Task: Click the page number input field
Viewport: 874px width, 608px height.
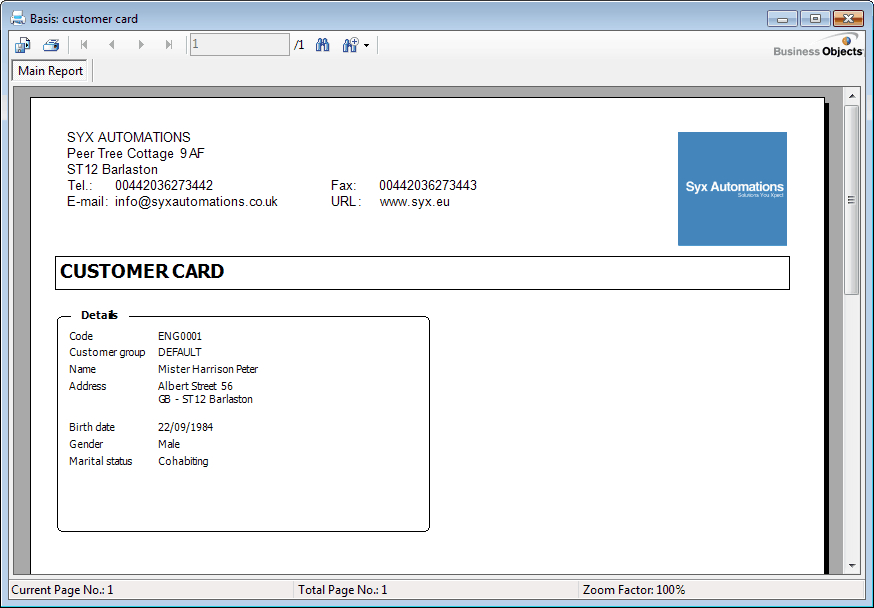Action: pos(239,45)
